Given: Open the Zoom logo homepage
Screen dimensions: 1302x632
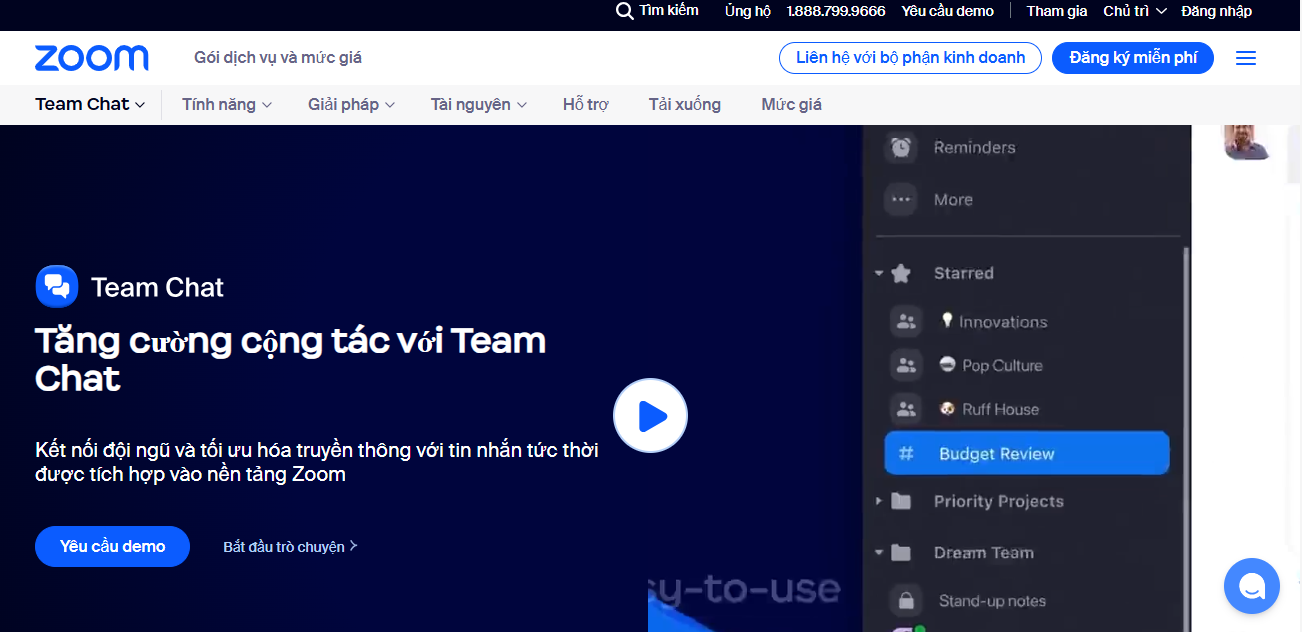Looking at the screenshot, I should [91, 58].
